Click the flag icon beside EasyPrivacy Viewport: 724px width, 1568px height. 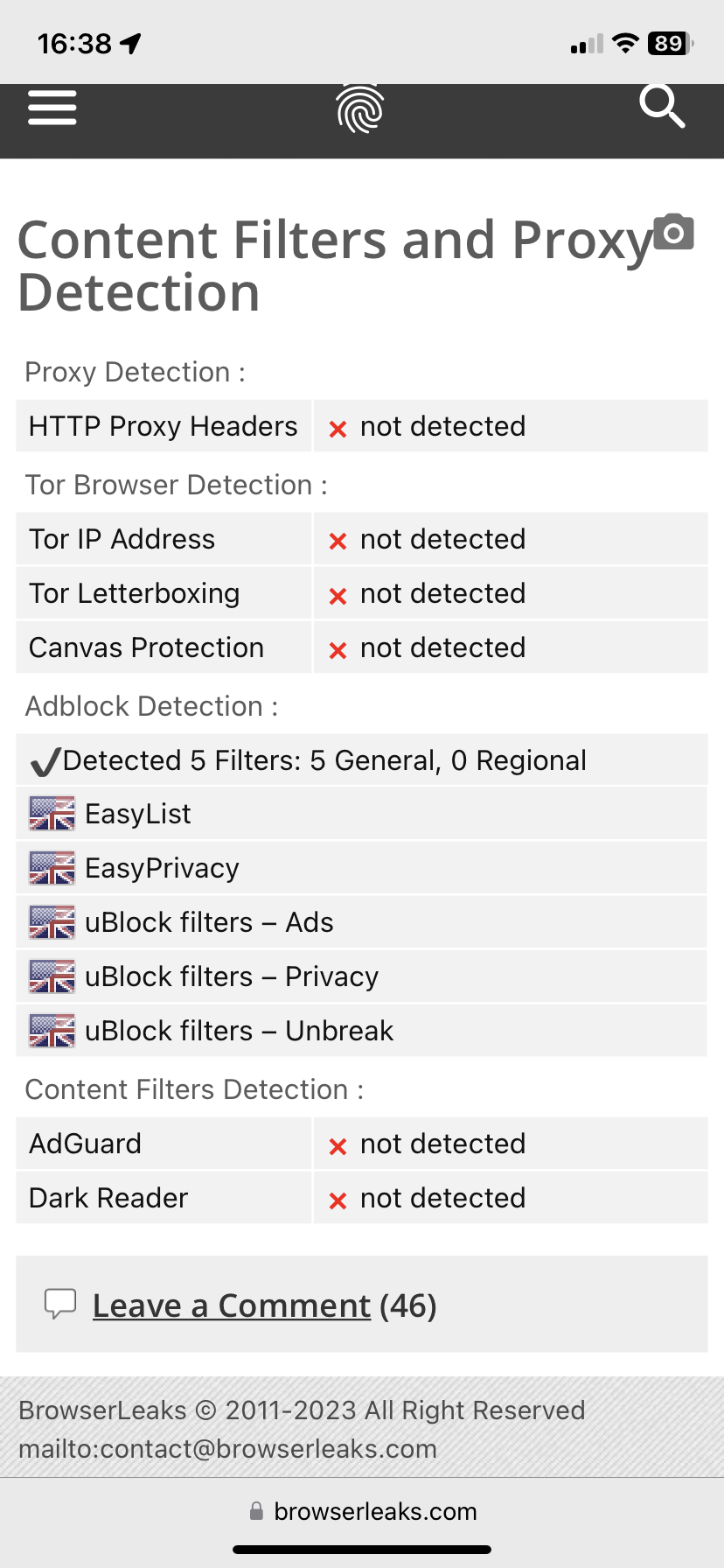pos(51,867)
